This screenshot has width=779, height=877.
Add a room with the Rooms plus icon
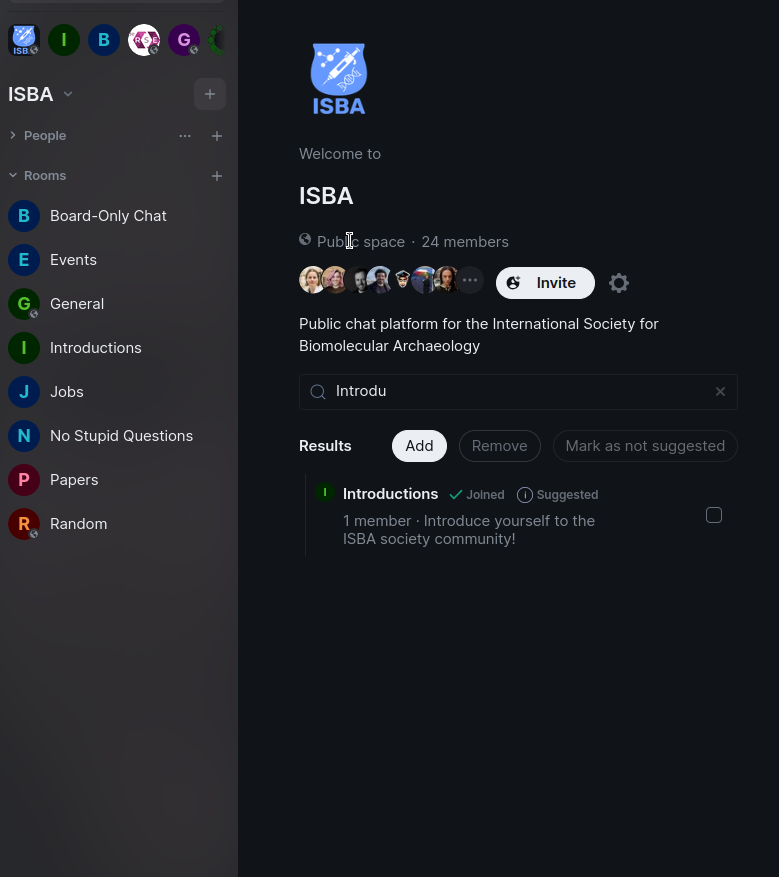click(217, 176)
